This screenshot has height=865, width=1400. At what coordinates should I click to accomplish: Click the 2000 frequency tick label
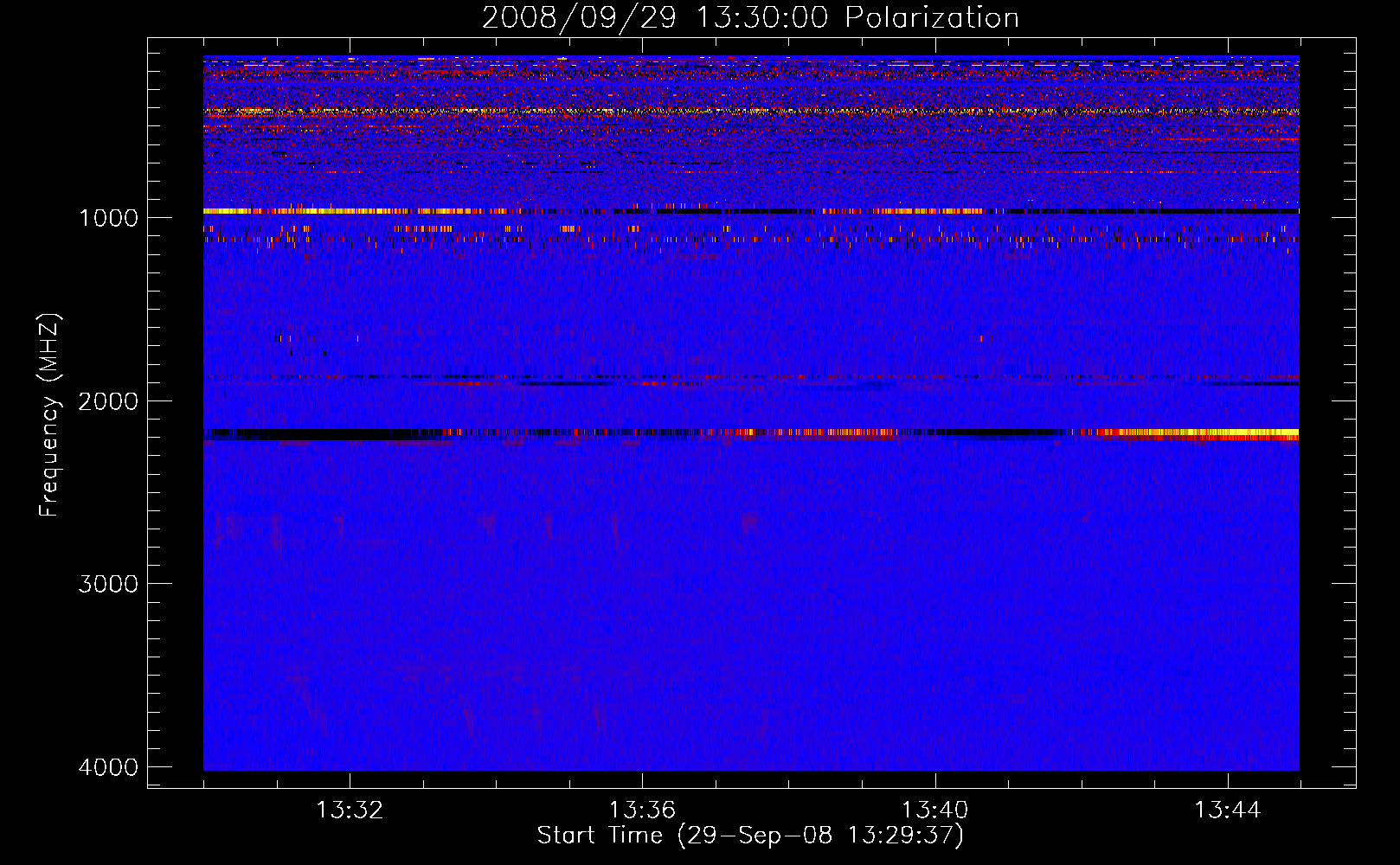point(109,401)
